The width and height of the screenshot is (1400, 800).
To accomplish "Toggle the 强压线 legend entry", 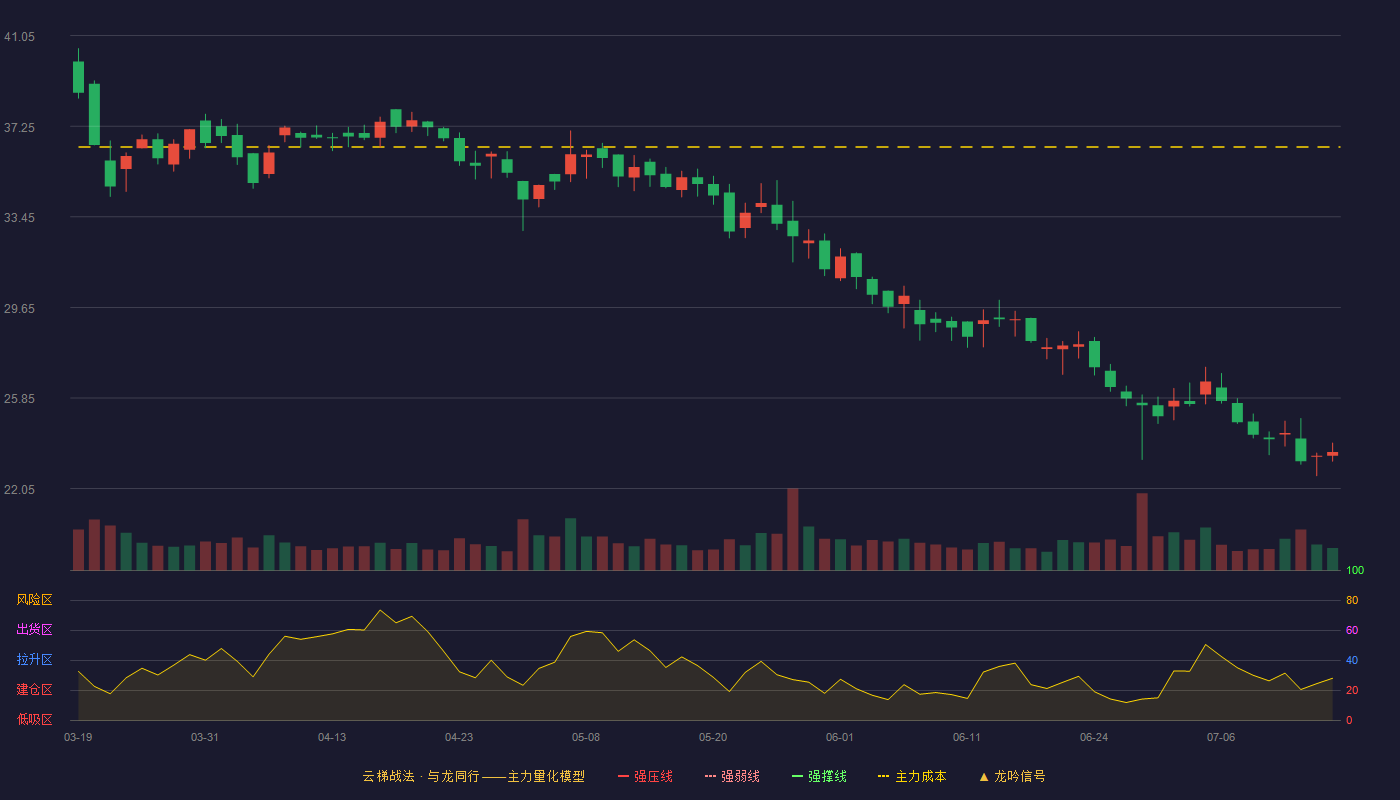I will (x=645, y=776).
